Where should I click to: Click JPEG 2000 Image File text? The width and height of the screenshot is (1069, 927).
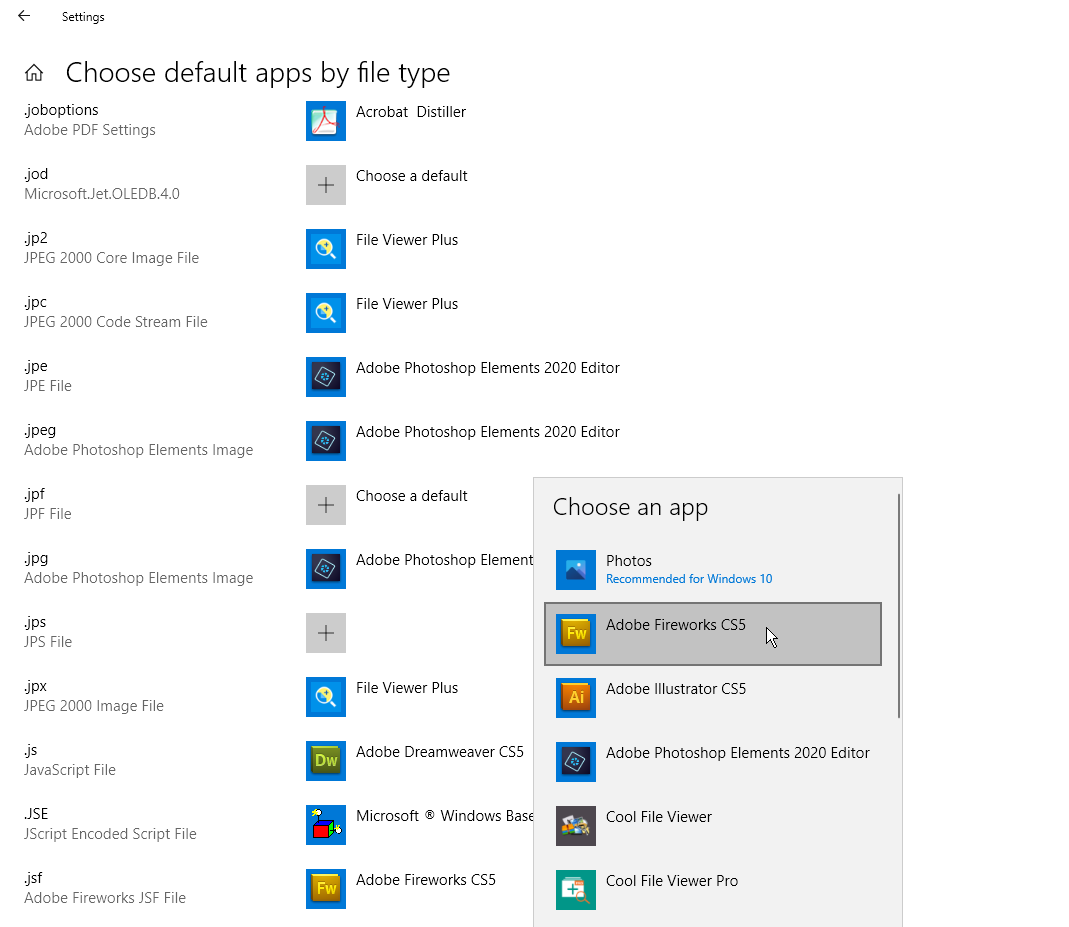tap(94, 706)
